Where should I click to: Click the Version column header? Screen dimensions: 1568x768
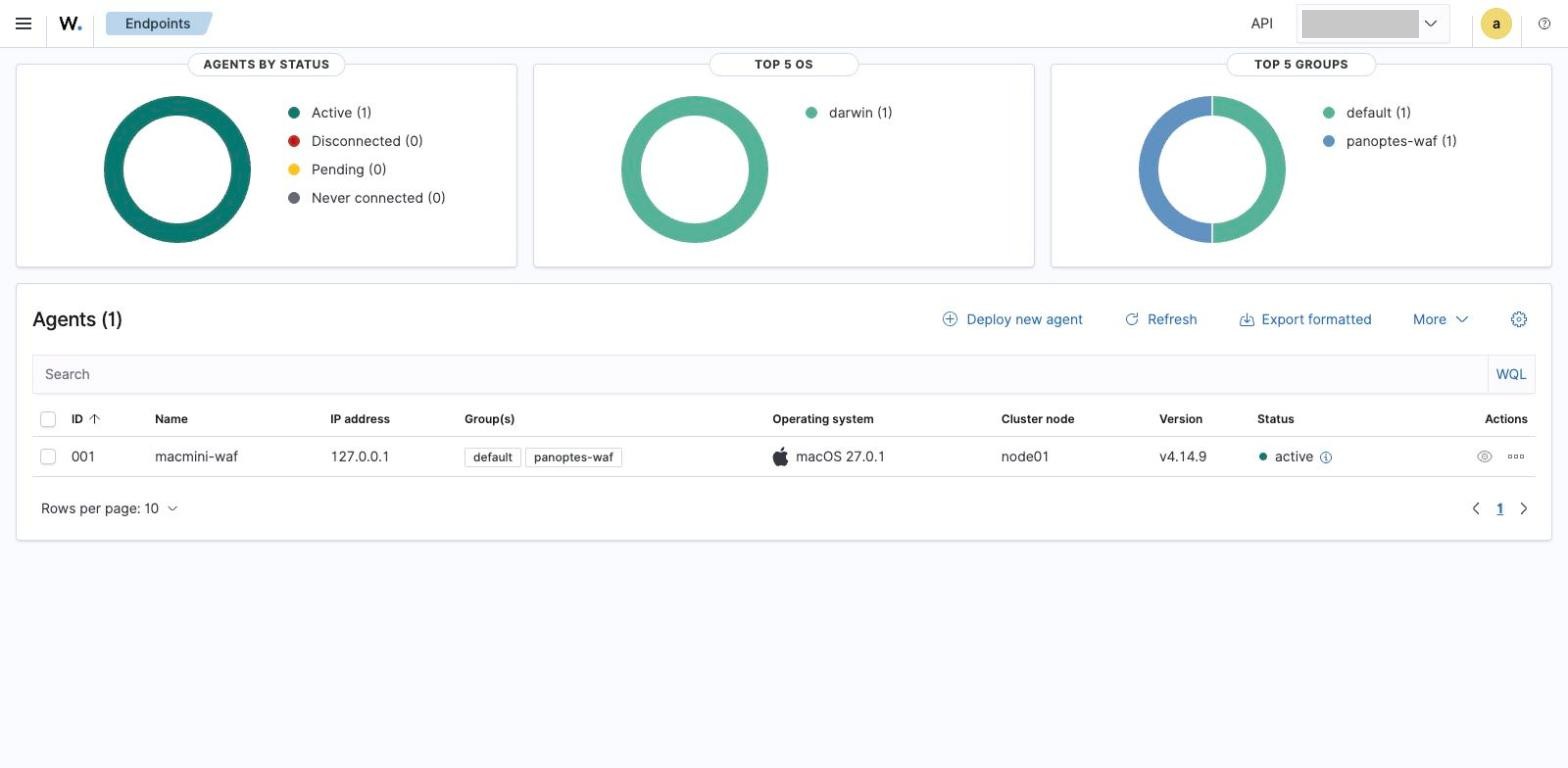tap(1181, 419)
